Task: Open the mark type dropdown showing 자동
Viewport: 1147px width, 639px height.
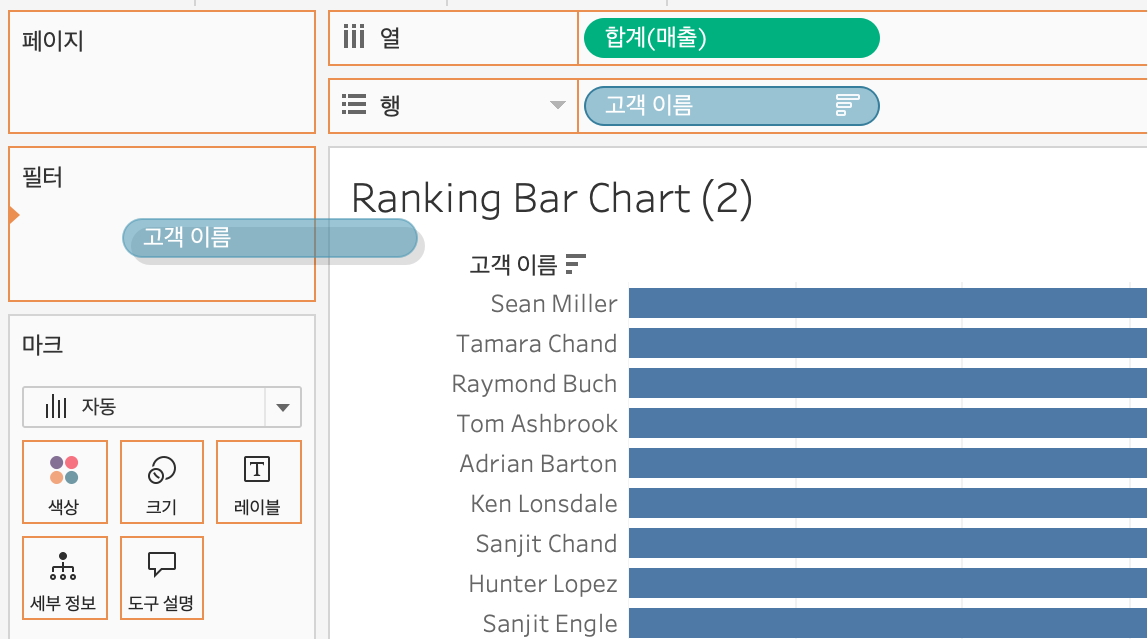Action: click(162, 407)
